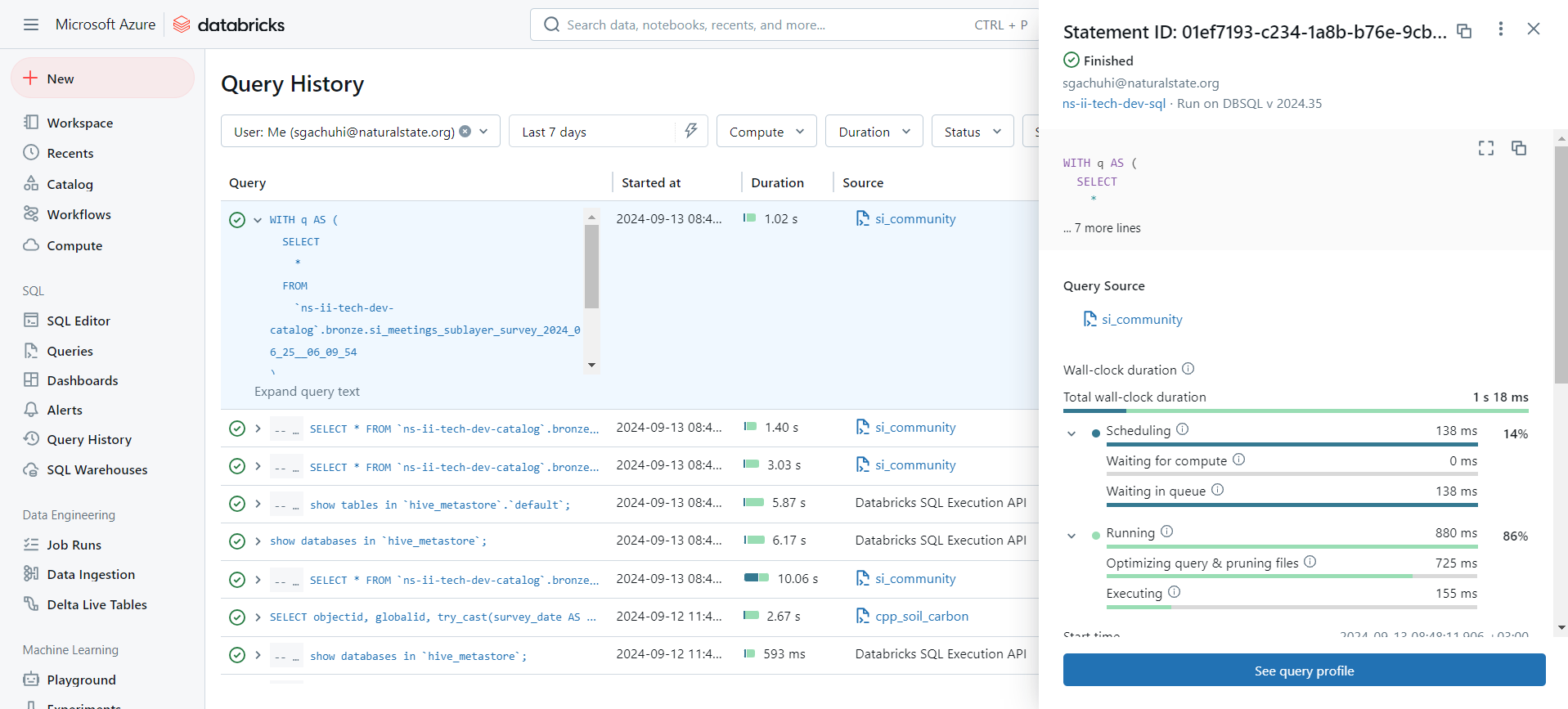Click the Delta Live Tables icon

(x=31, y=604)
